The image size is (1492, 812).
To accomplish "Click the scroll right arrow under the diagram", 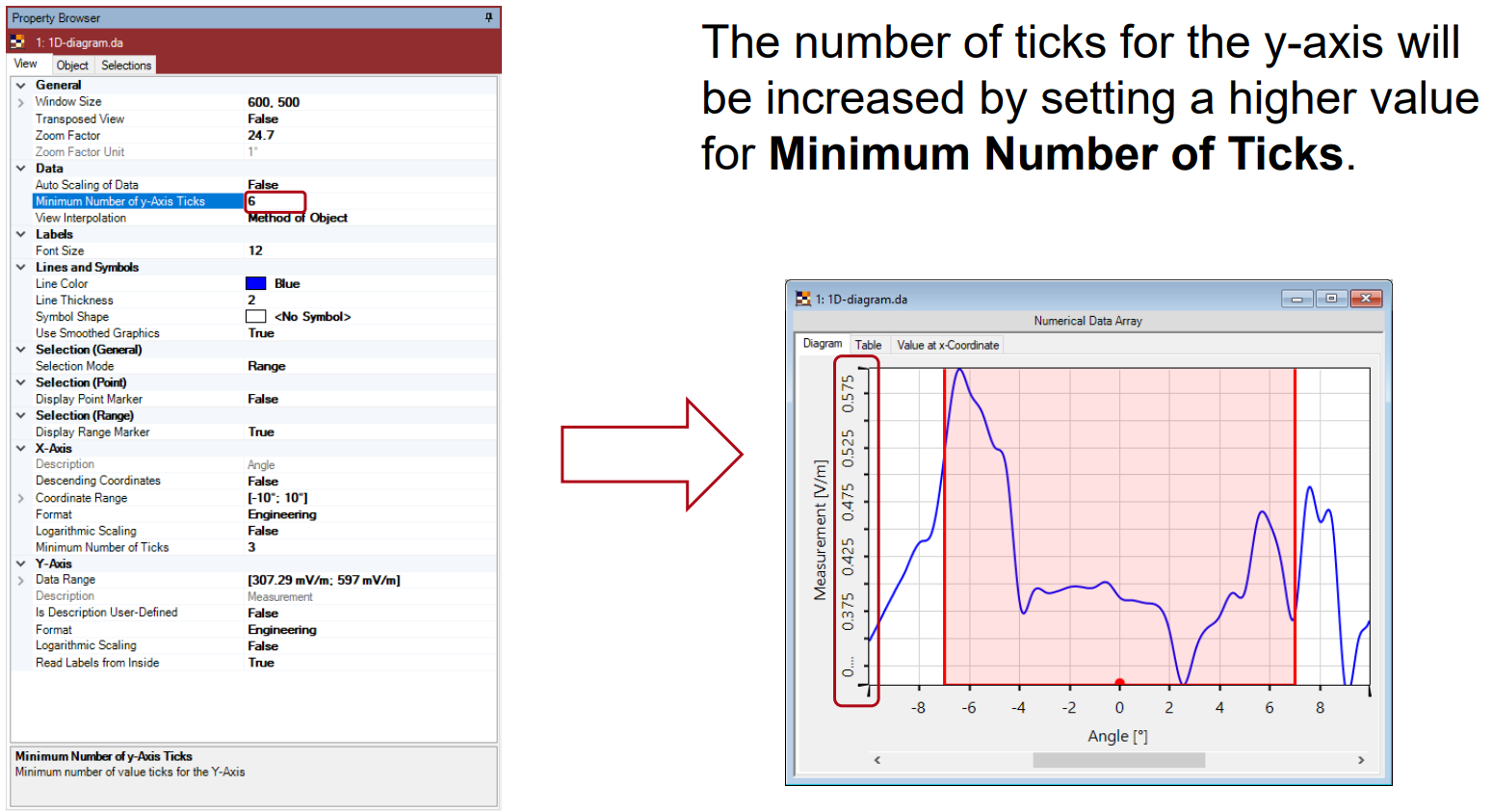I will pyautogui.click(x=1361, y=760).
